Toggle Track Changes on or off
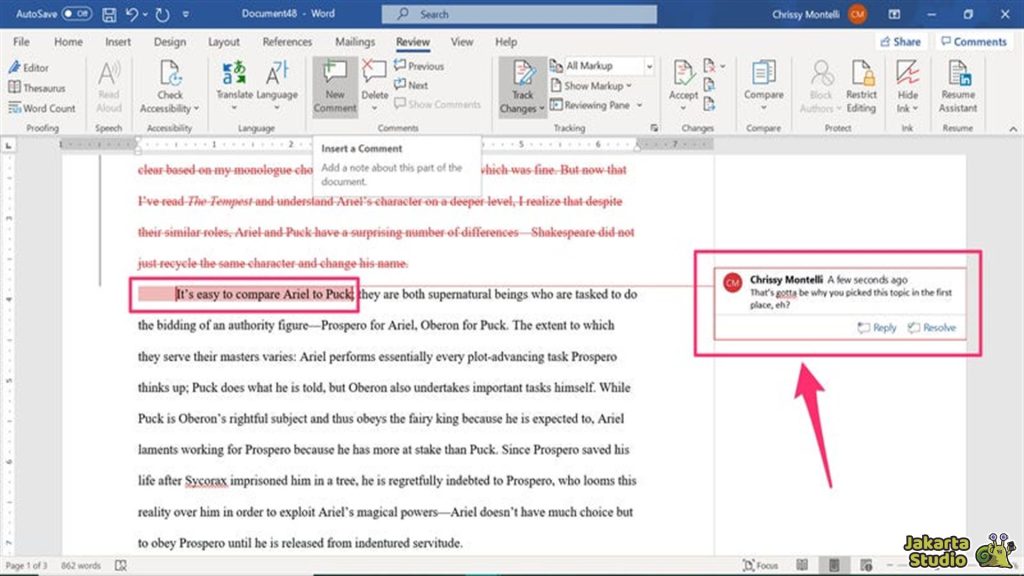Image resolution: width=1024 pixels, height=576 pixels. point(523,78)
